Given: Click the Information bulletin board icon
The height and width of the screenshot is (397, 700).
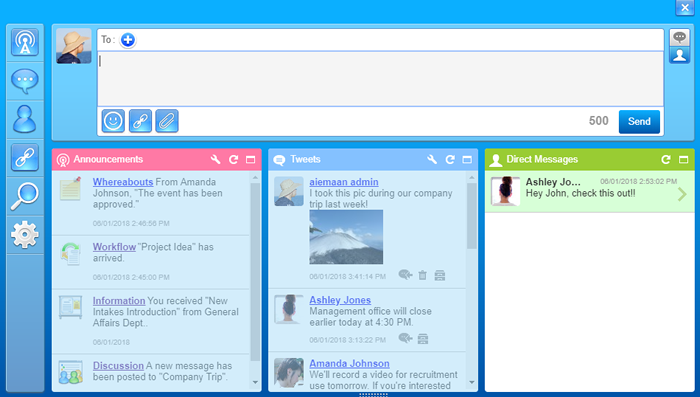Looking at the screenshot, I should [x=71, y=307].
